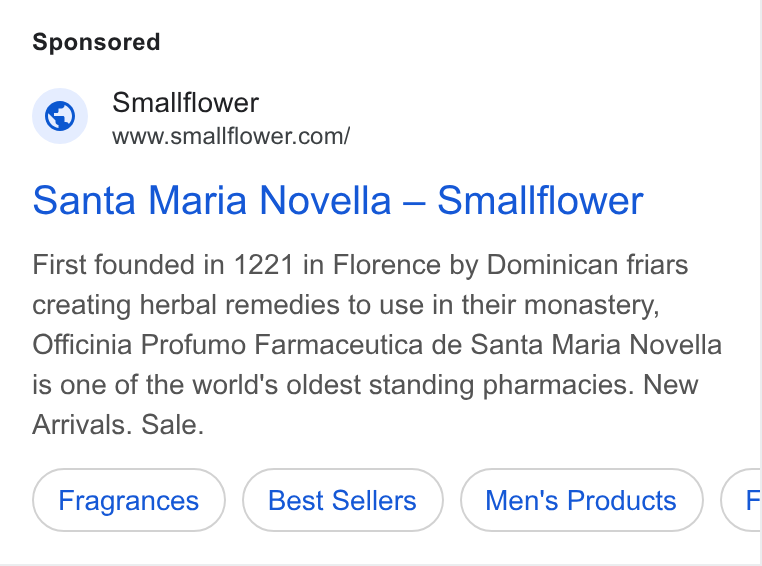762x566 pixels.
Task: Click the word 'Florence' in the description
Action: click(387, 265)
